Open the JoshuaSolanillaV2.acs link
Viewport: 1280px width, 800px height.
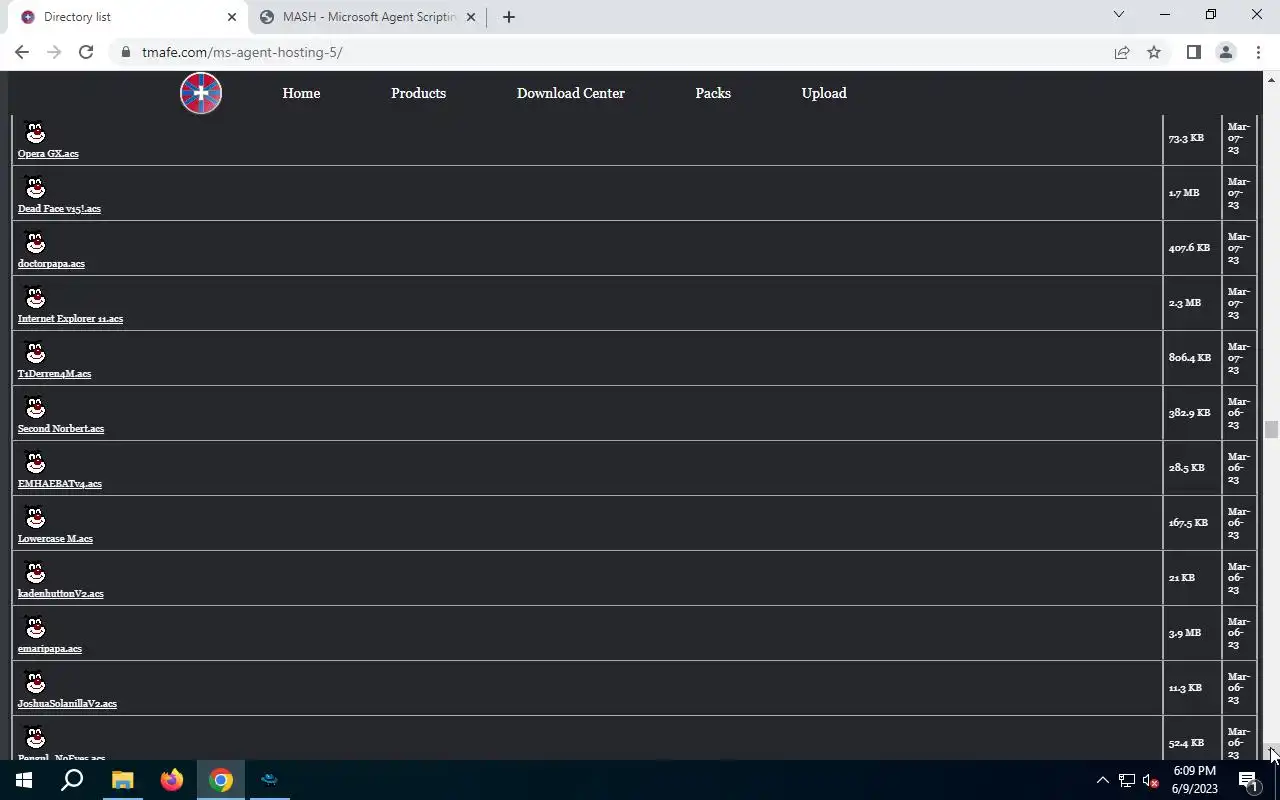(67, 704)
